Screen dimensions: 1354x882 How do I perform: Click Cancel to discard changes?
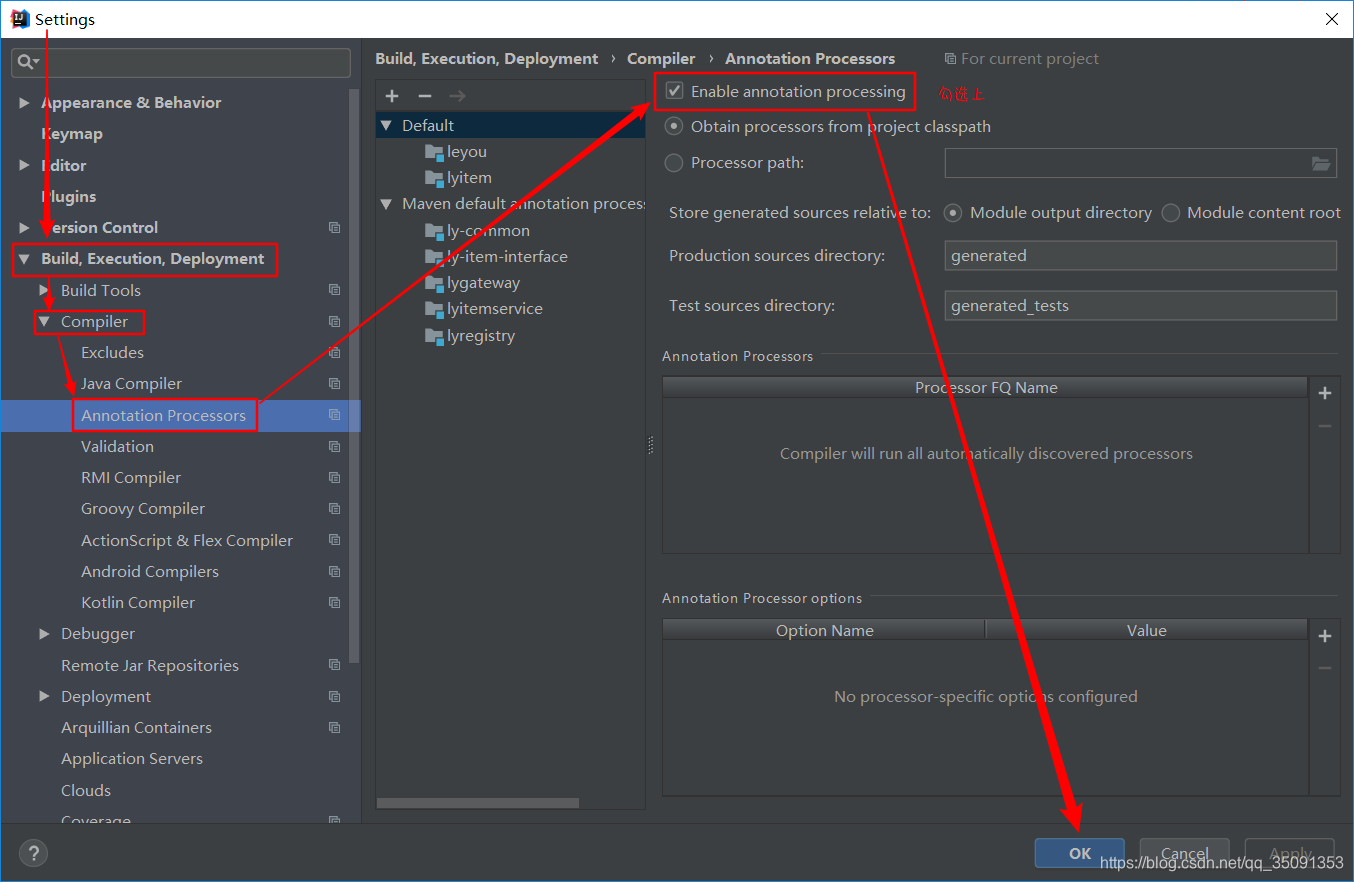(x=1185, y=853)
